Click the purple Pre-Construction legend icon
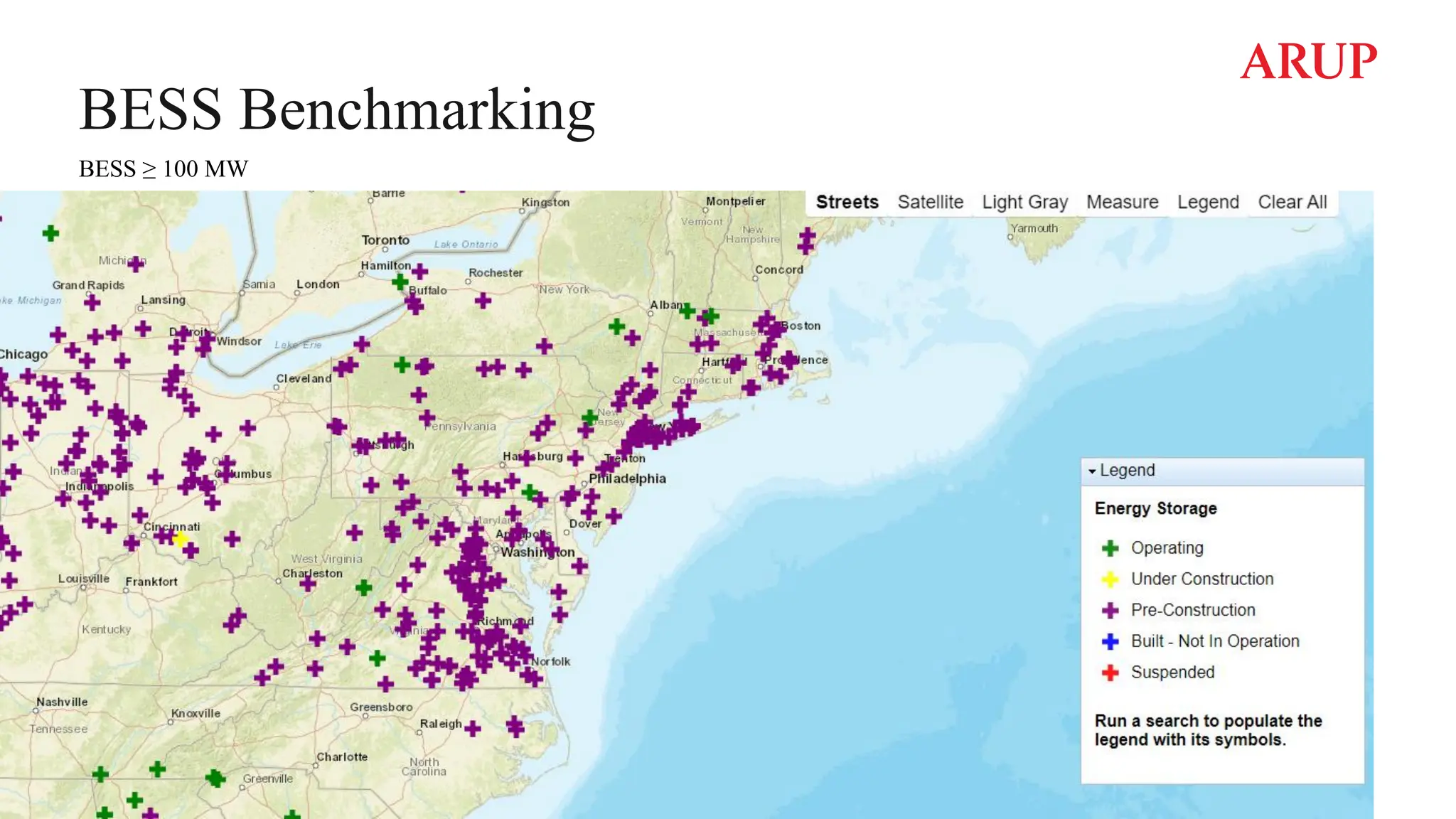The height and width of the screenshot is (819, 1456). point(1110,611)
